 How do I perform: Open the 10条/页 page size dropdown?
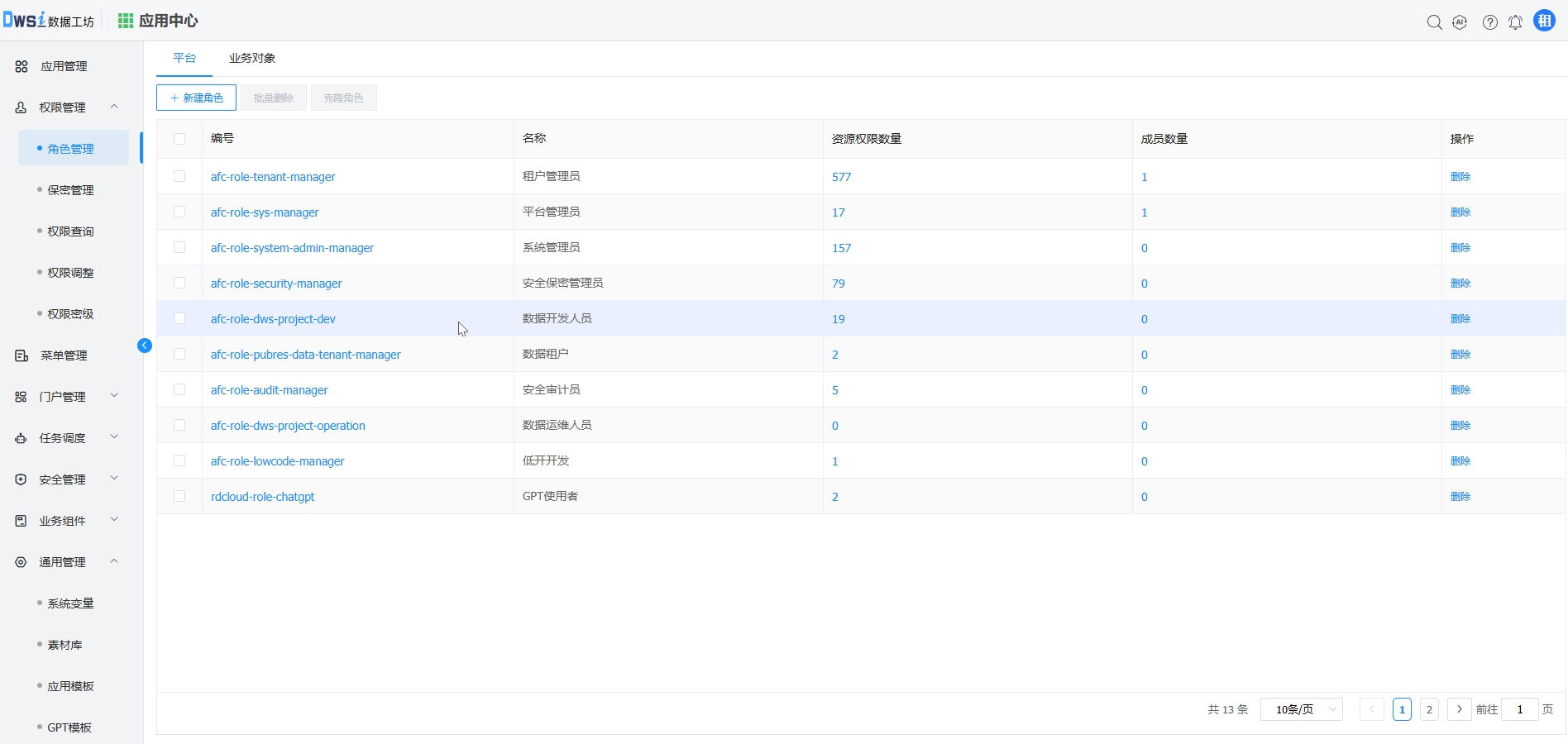(1301, 709)
